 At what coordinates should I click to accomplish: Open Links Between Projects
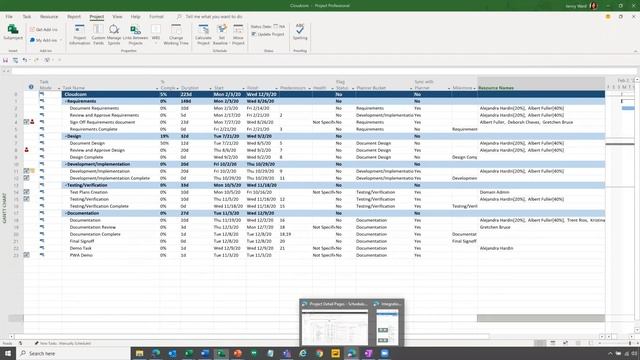point(135,34)
